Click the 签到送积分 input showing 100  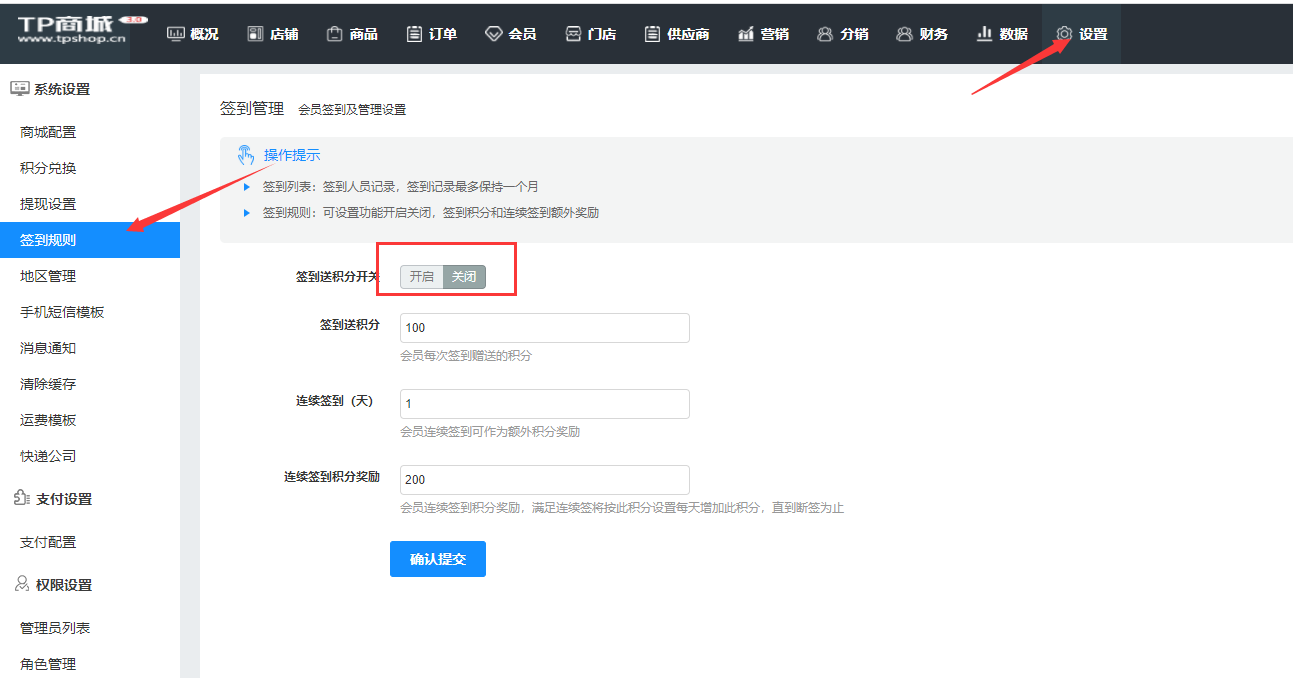(x=544, y=328)
